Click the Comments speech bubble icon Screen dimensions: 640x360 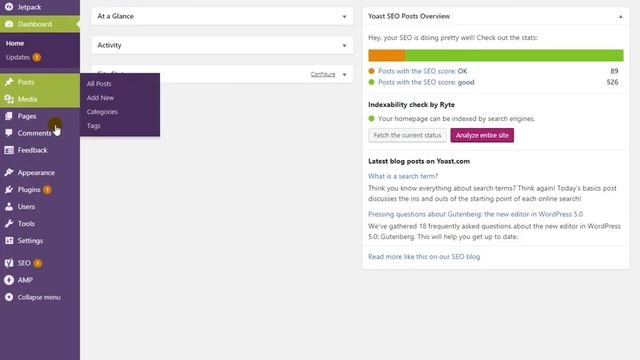pos(9,133)
